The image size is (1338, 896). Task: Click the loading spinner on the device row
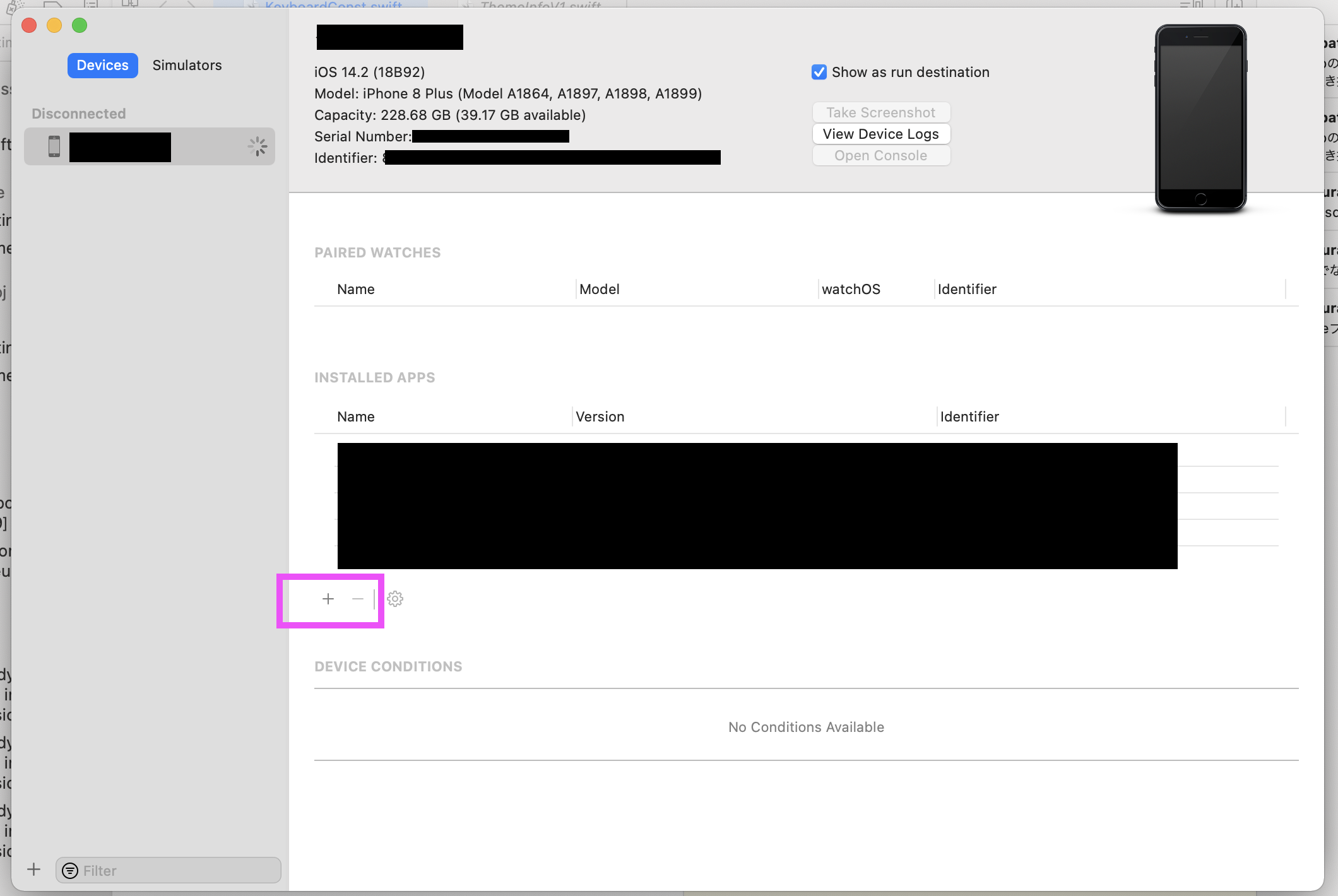258,147
